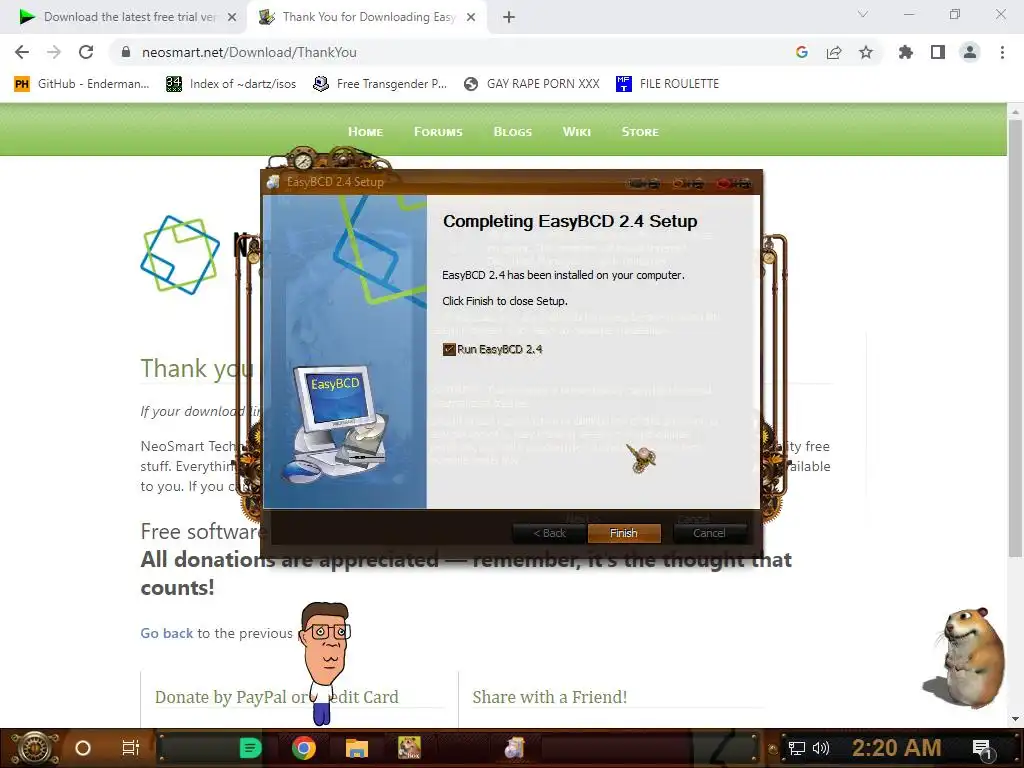Screen dimensions: 1024x768
Task: Select the 'Thank You for Downloading' browser tab
Action: point(368,17)
